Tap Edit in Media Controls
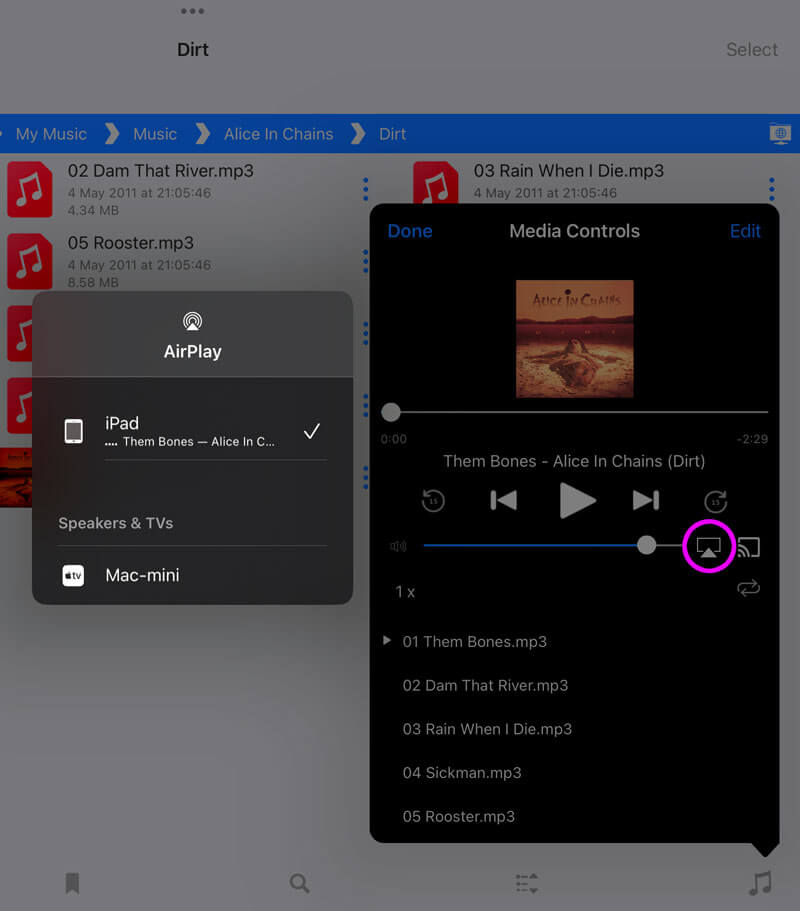 (x=745, y=231)
